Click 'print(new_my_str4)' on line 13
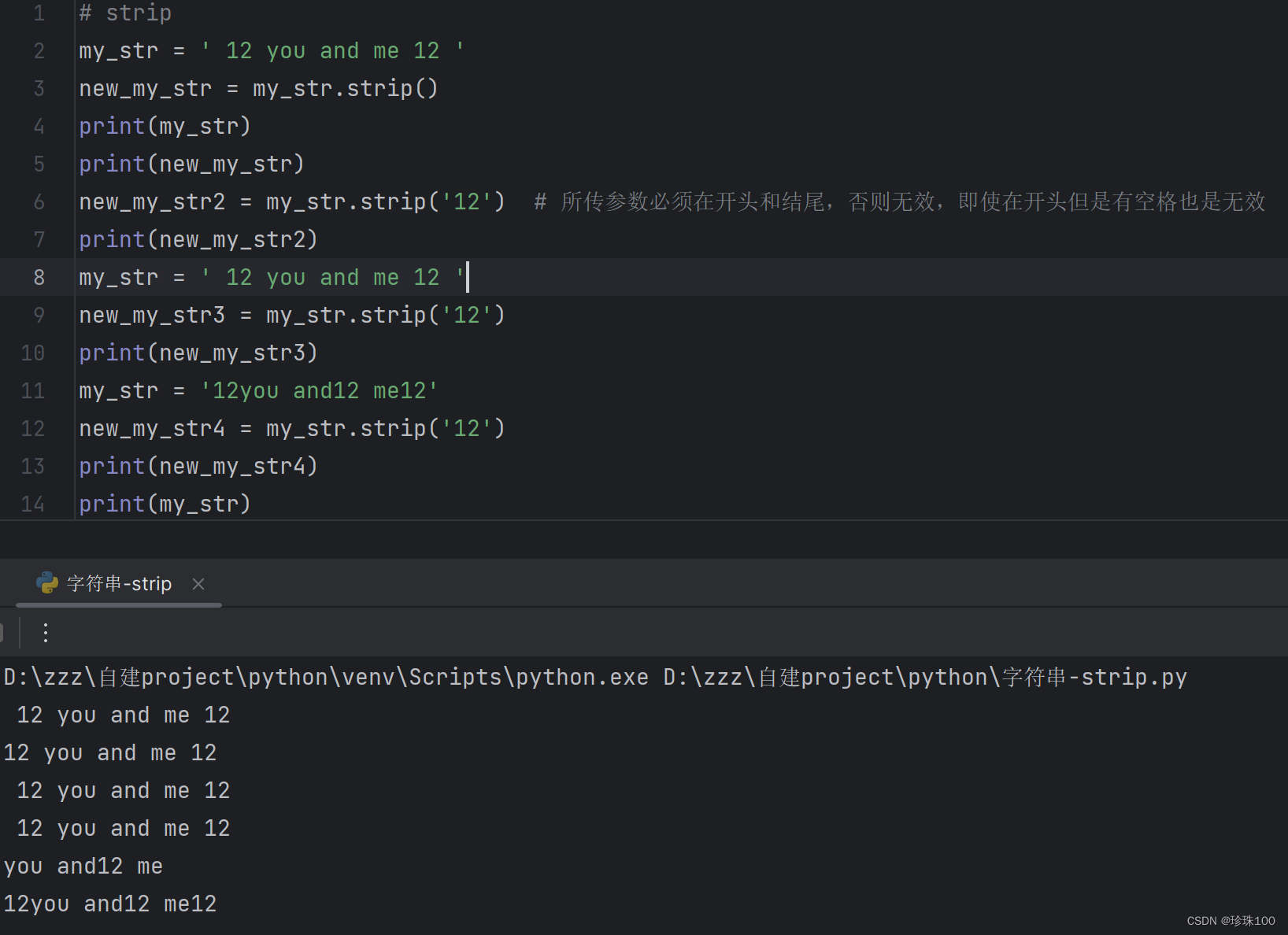 pos(198,467)
